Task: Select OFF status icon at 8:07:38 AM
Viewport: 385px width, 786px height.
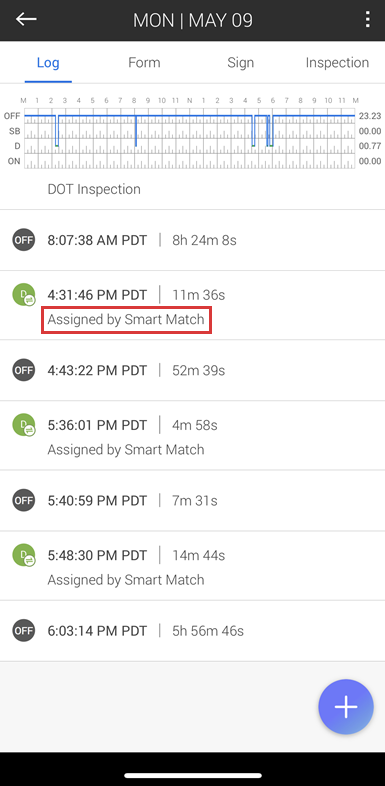Action: (x=24, y=240)
